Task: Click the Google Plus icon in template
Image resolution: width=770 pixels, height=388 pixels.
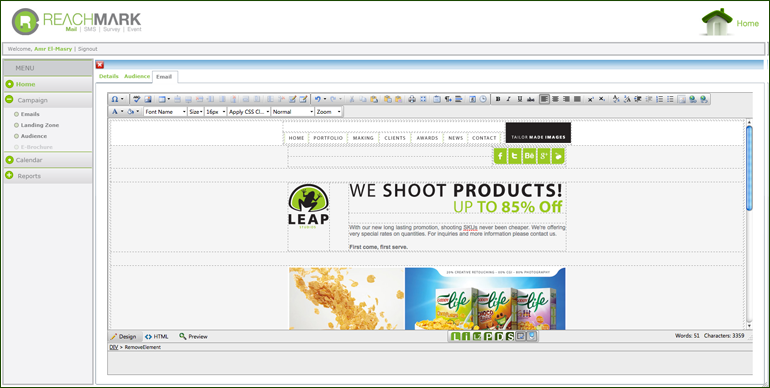Action: [544, 156]
